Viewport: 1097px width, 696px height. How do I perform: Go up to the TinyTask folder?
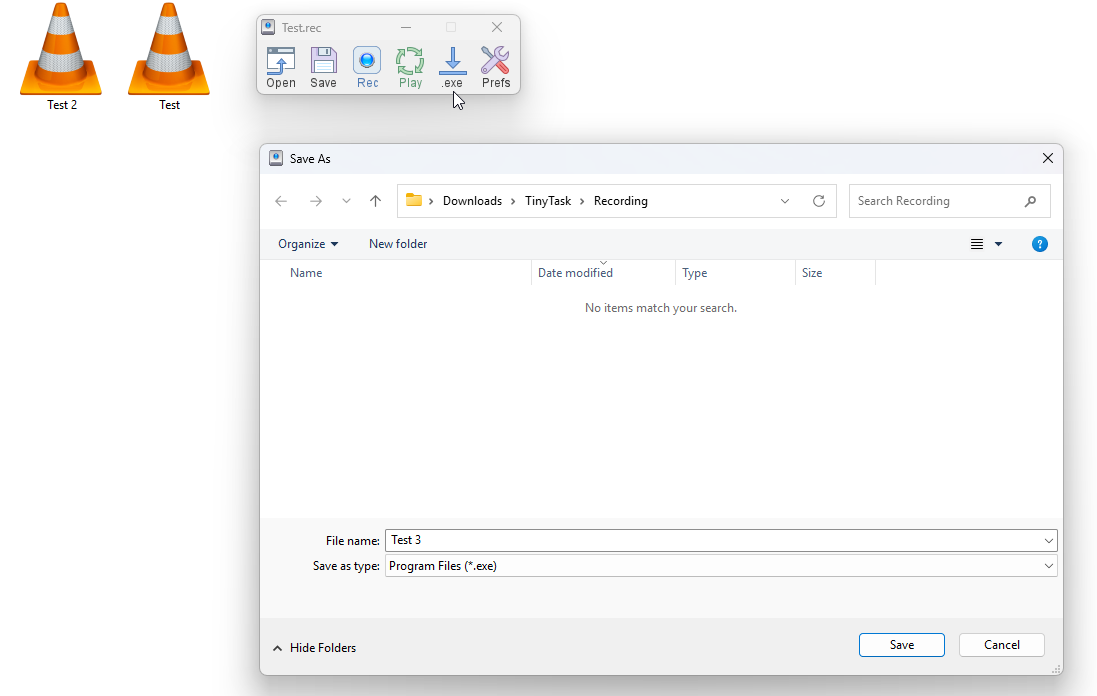[x=376, y=201]
